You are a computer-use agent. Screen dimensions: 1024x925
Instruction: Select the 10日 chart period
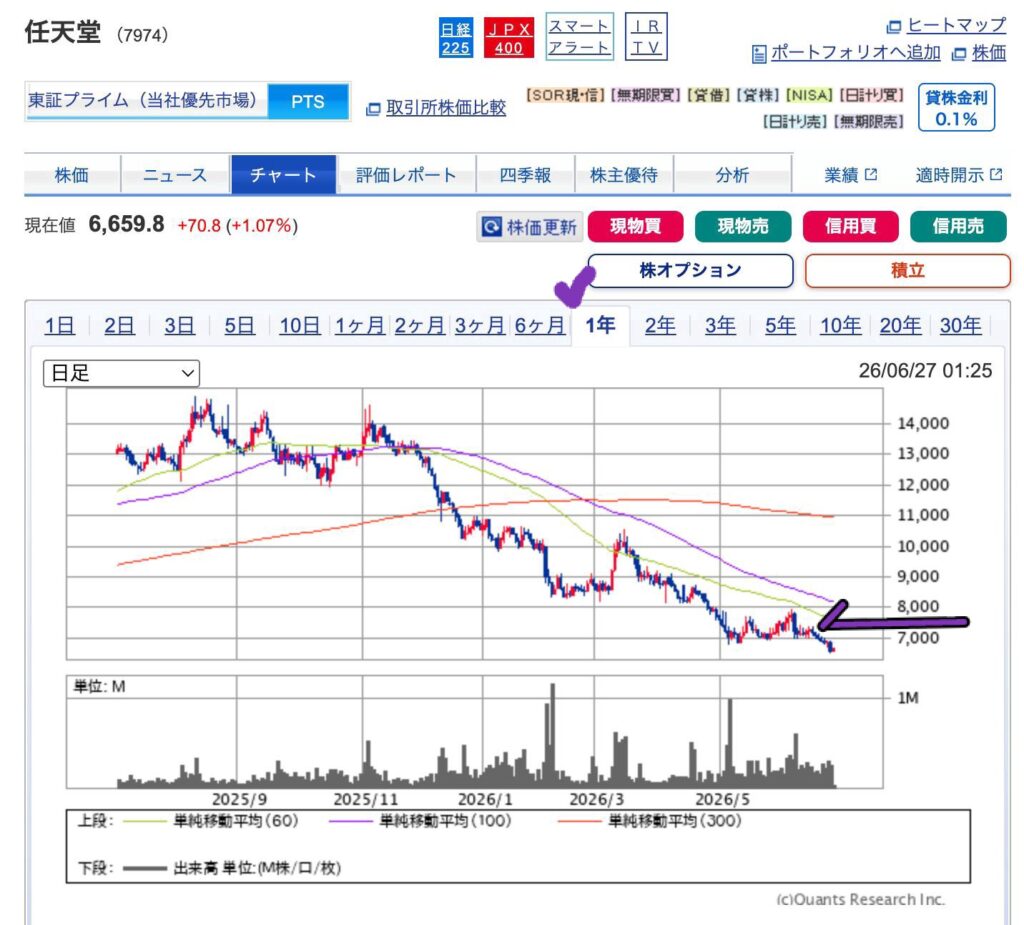pos(300,325)
